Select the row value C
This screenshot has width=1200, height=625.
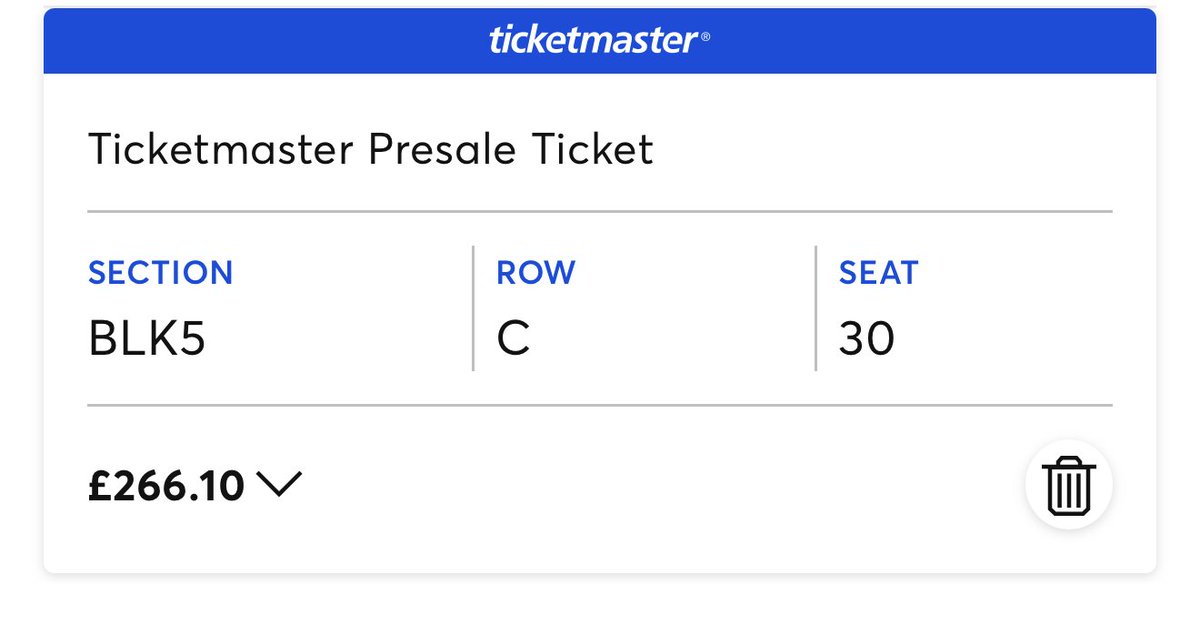[513, 341]
